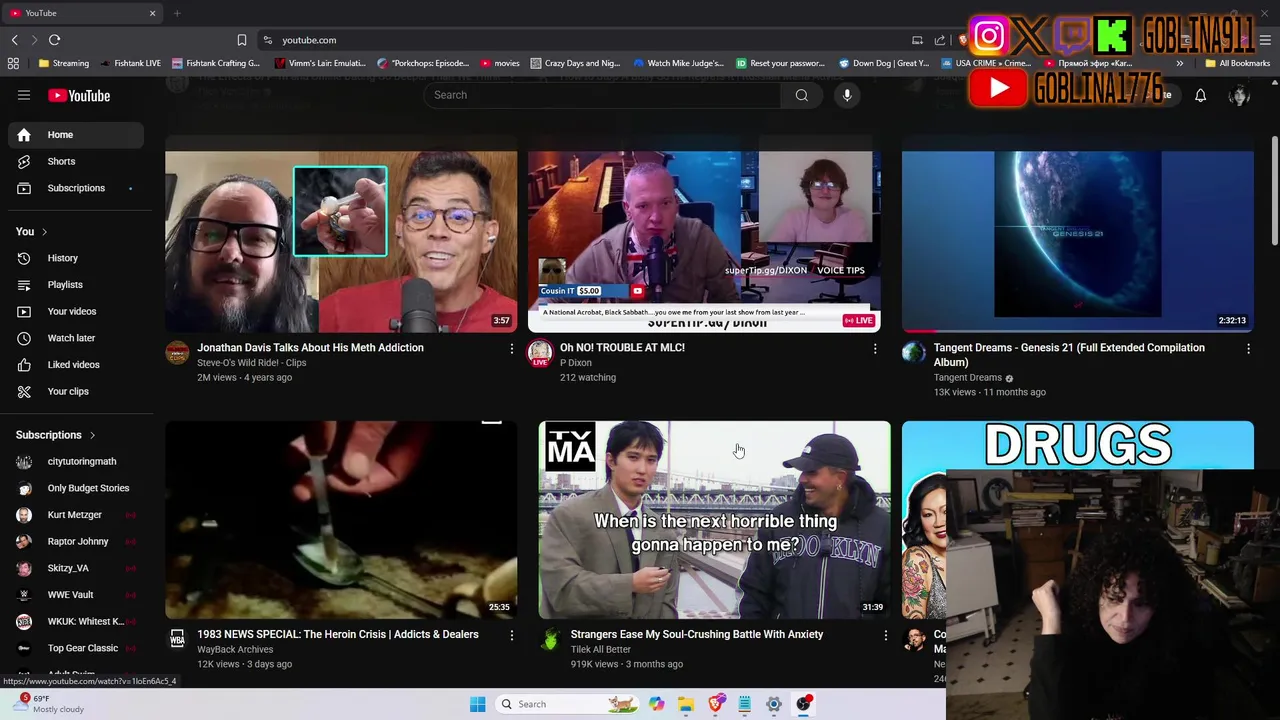Open Liked videos in the sidebar
Viewport: 1280px width, 720px height.
[x=76, y=365]
